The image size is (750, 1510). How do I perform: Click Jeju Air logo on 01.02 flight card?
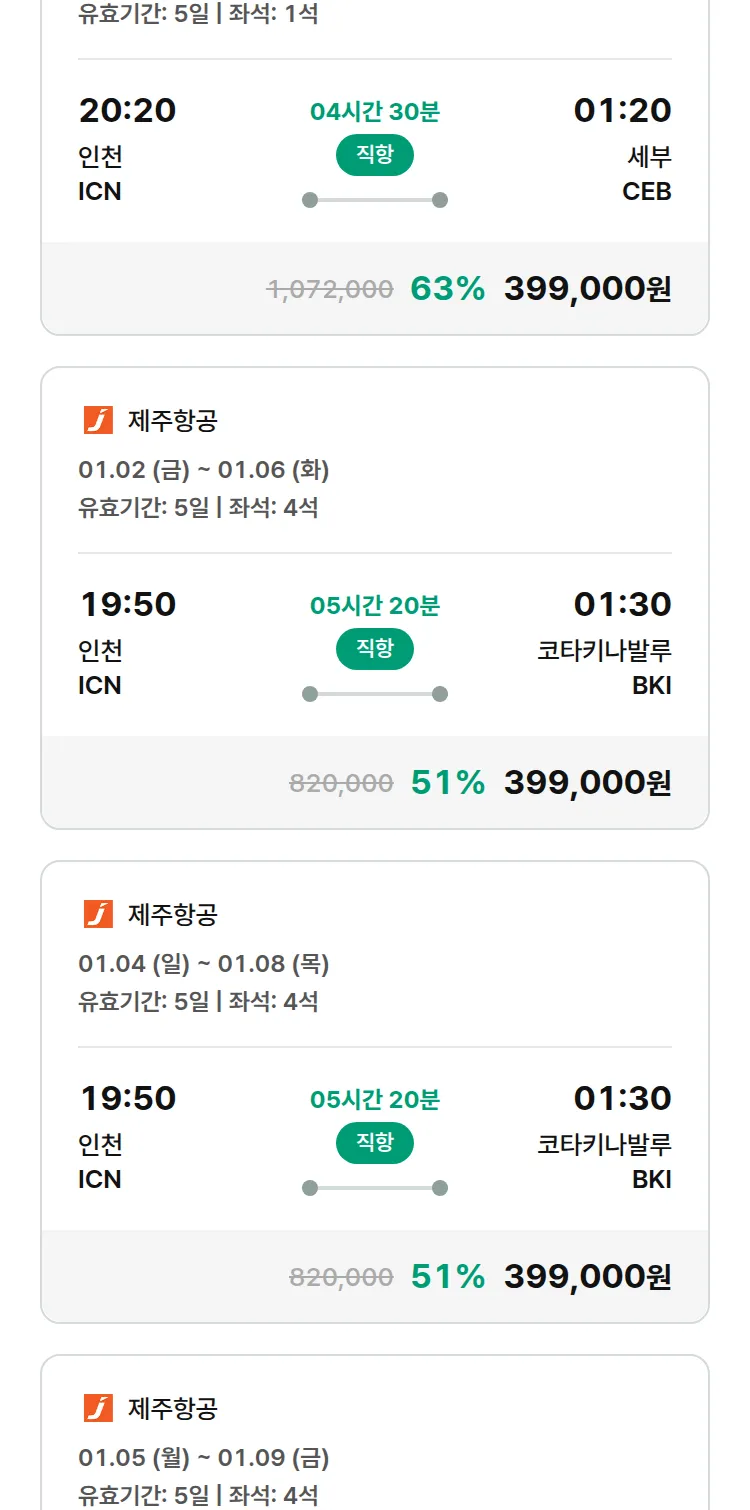click(x=98, y=420)
